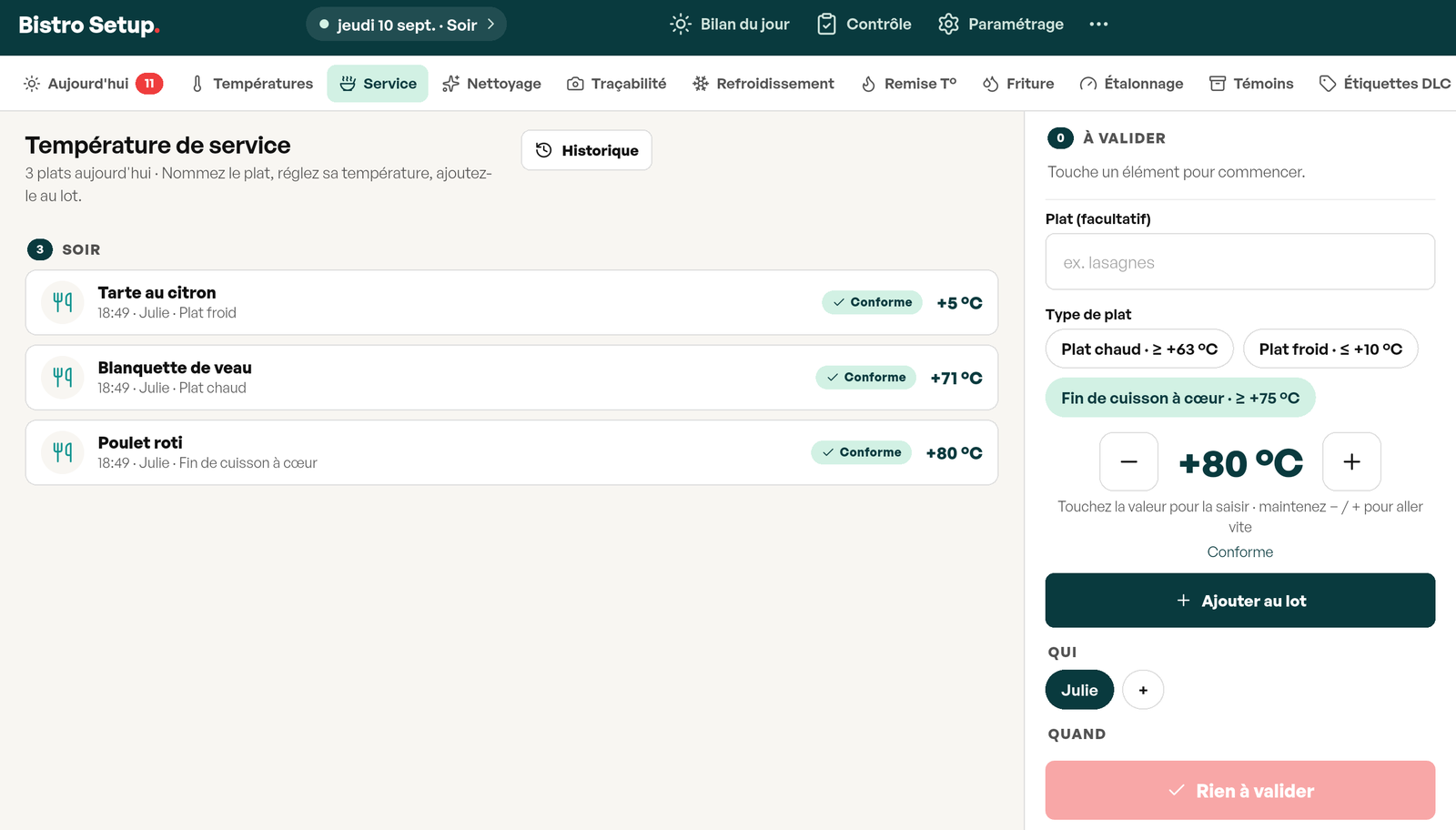Click Ajouter au lot button
This screenshot has height=830, width=1456.
coord(1240,601)
